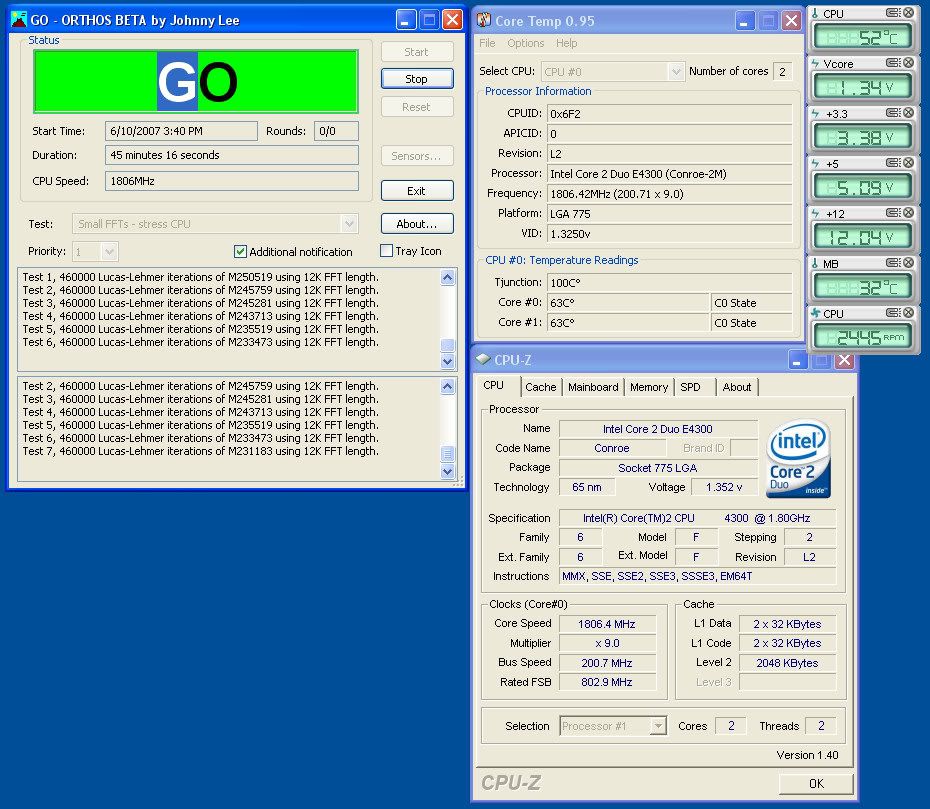This screenshot has height=809, width=930.
Task: Click the thermometer icon beside MB
Action: (x=816, y=263)
